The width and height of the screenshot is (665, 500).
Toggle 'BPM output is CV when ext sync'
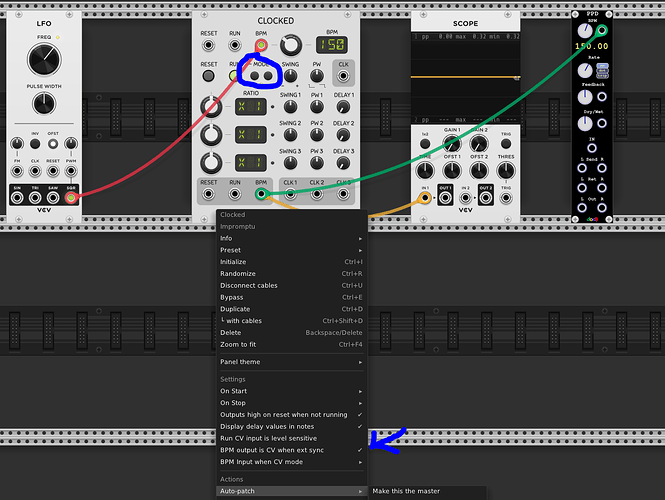[x=291, y=450]
